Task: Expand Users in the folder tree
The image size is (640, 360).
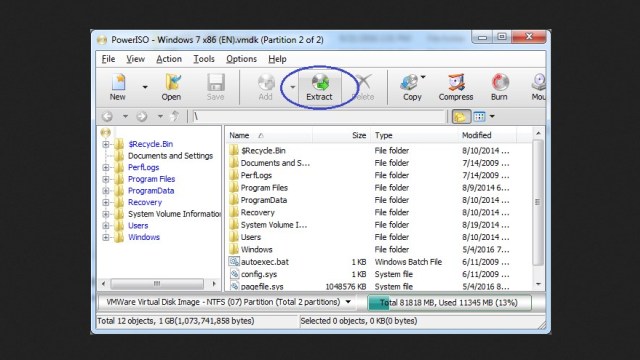Action: tap(106, 226)
